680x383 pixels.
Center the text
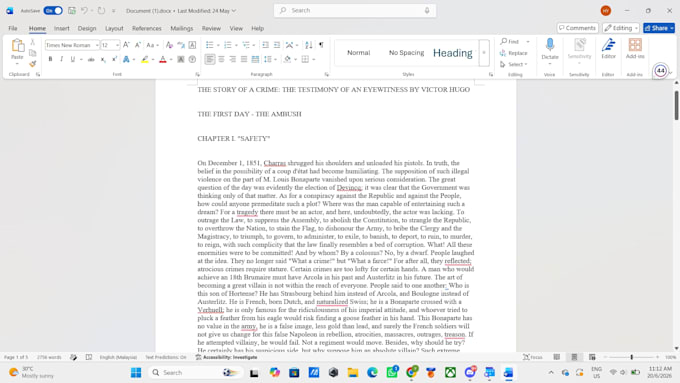[221, 59]
